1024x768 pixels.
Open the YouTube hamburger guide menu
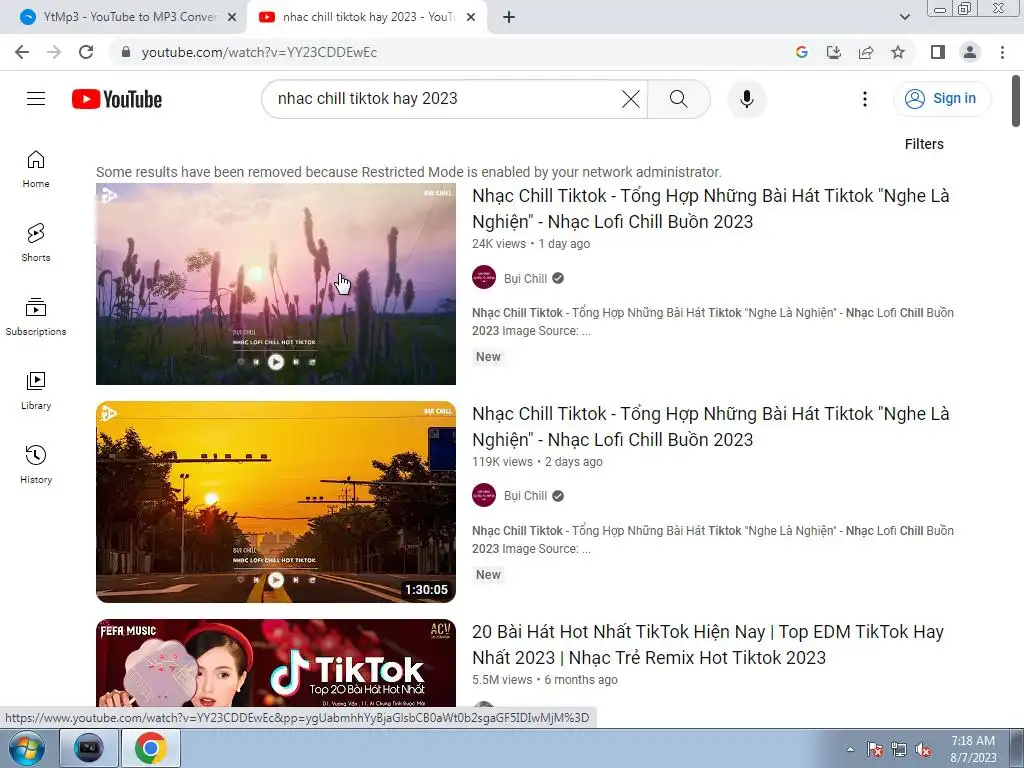(x=36, y=99)
